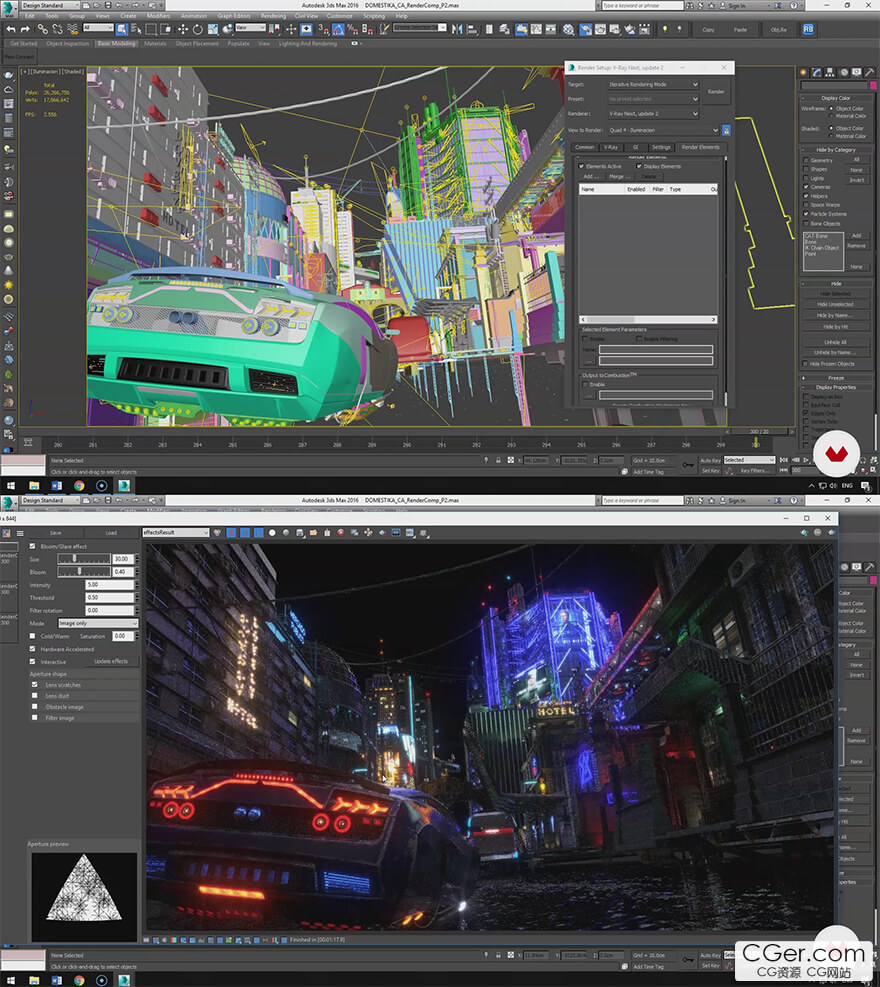Adjust the Bloom slider
The image size is (880, 987).
click(84, 572)
